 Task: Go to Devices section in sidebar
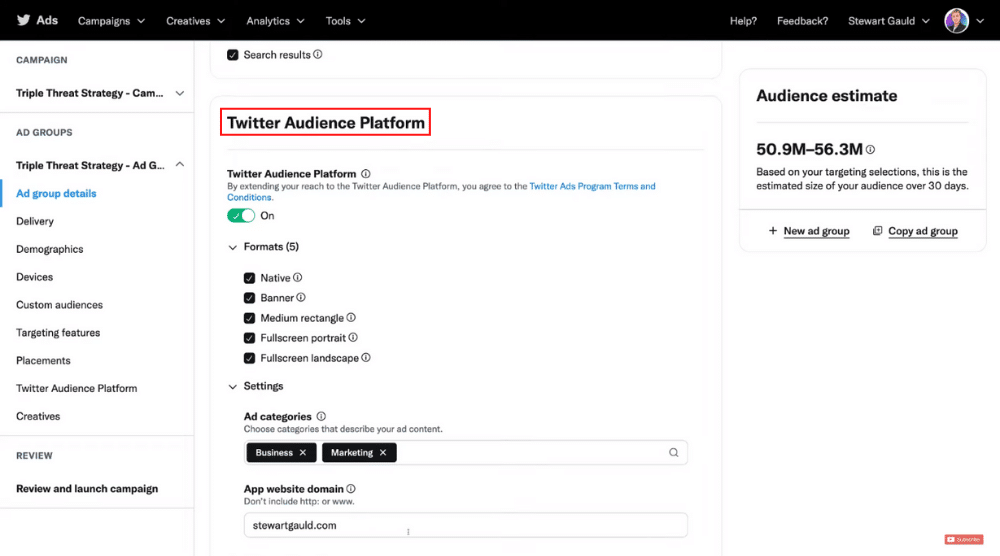coord(34,277)
